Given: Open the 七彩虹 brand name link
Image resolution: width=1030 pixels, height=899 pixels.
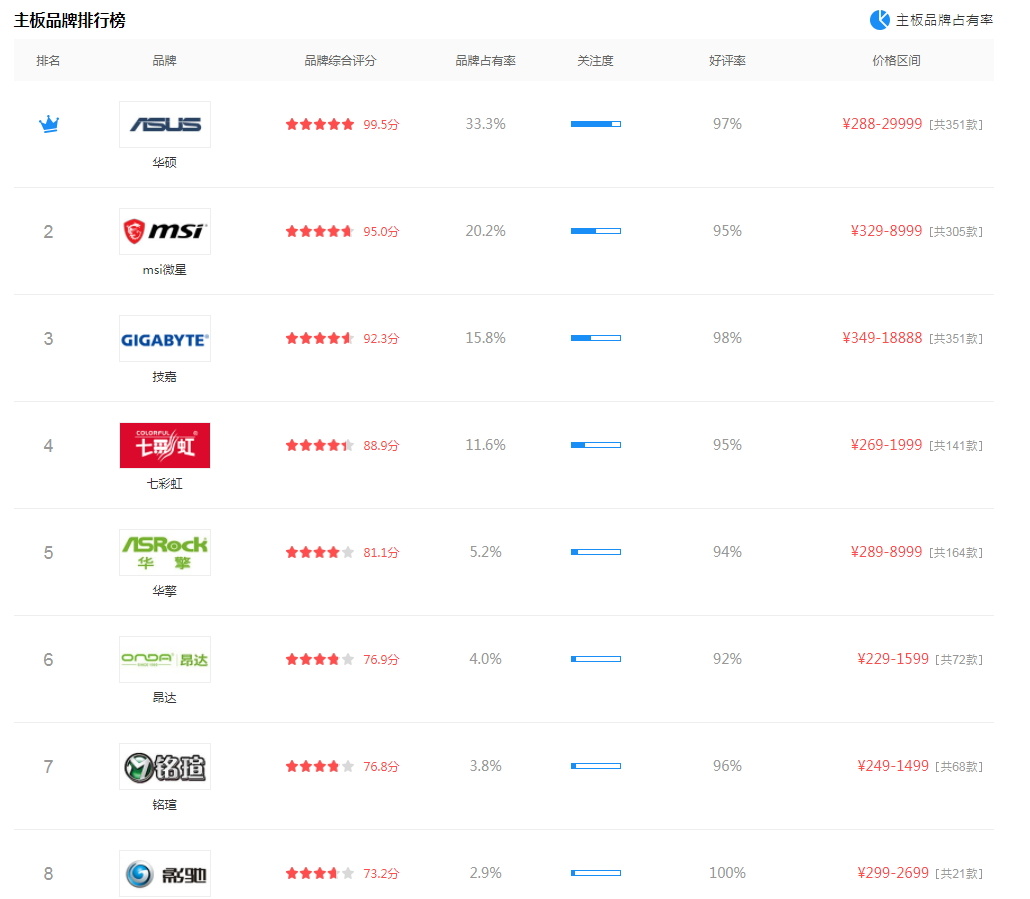Looking at the screenshot, I should (164, 483).
